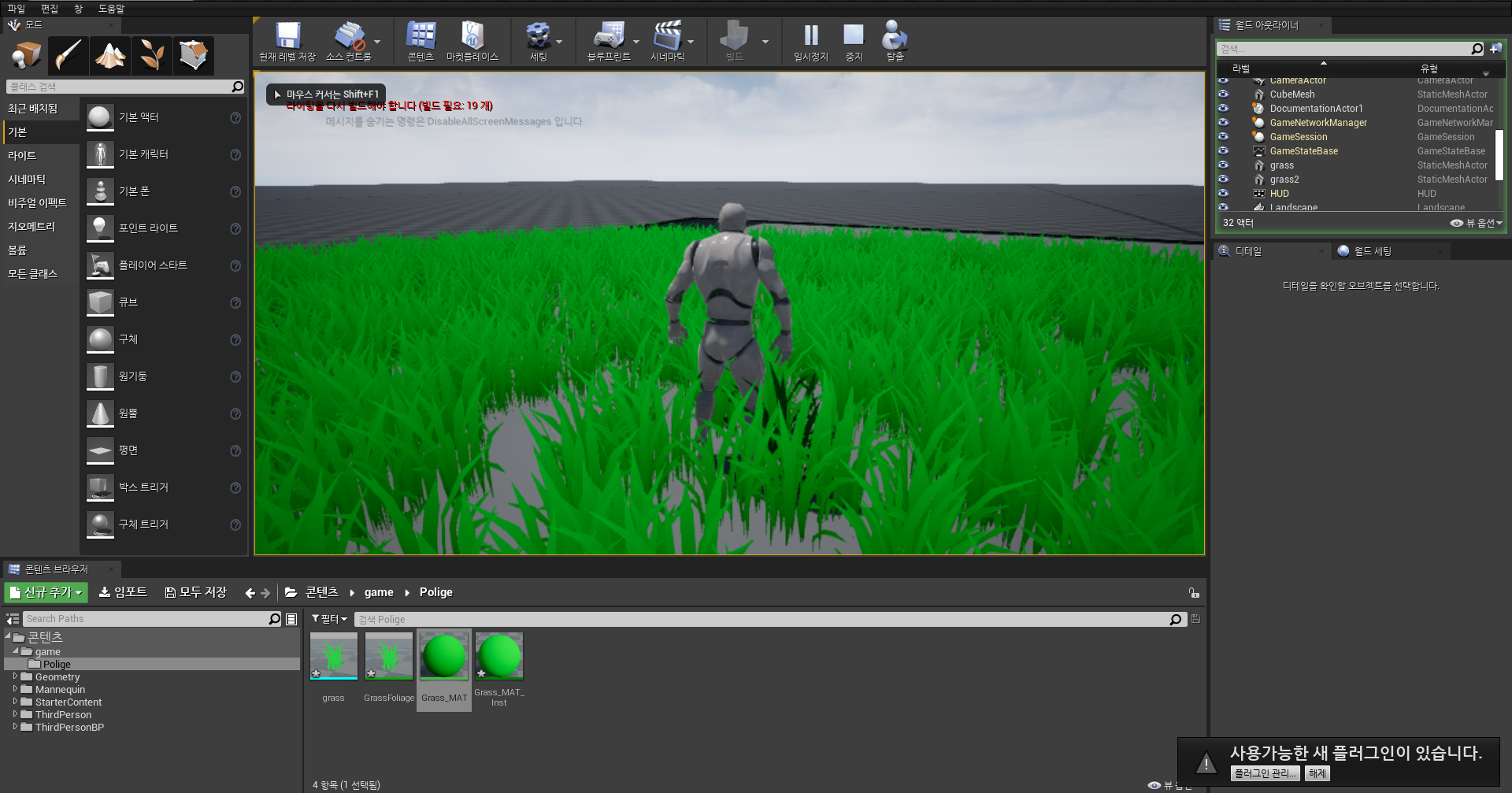The image size is (1512, 793).
Task: Select the Visual Effects category
Action: tap(37, 203)
